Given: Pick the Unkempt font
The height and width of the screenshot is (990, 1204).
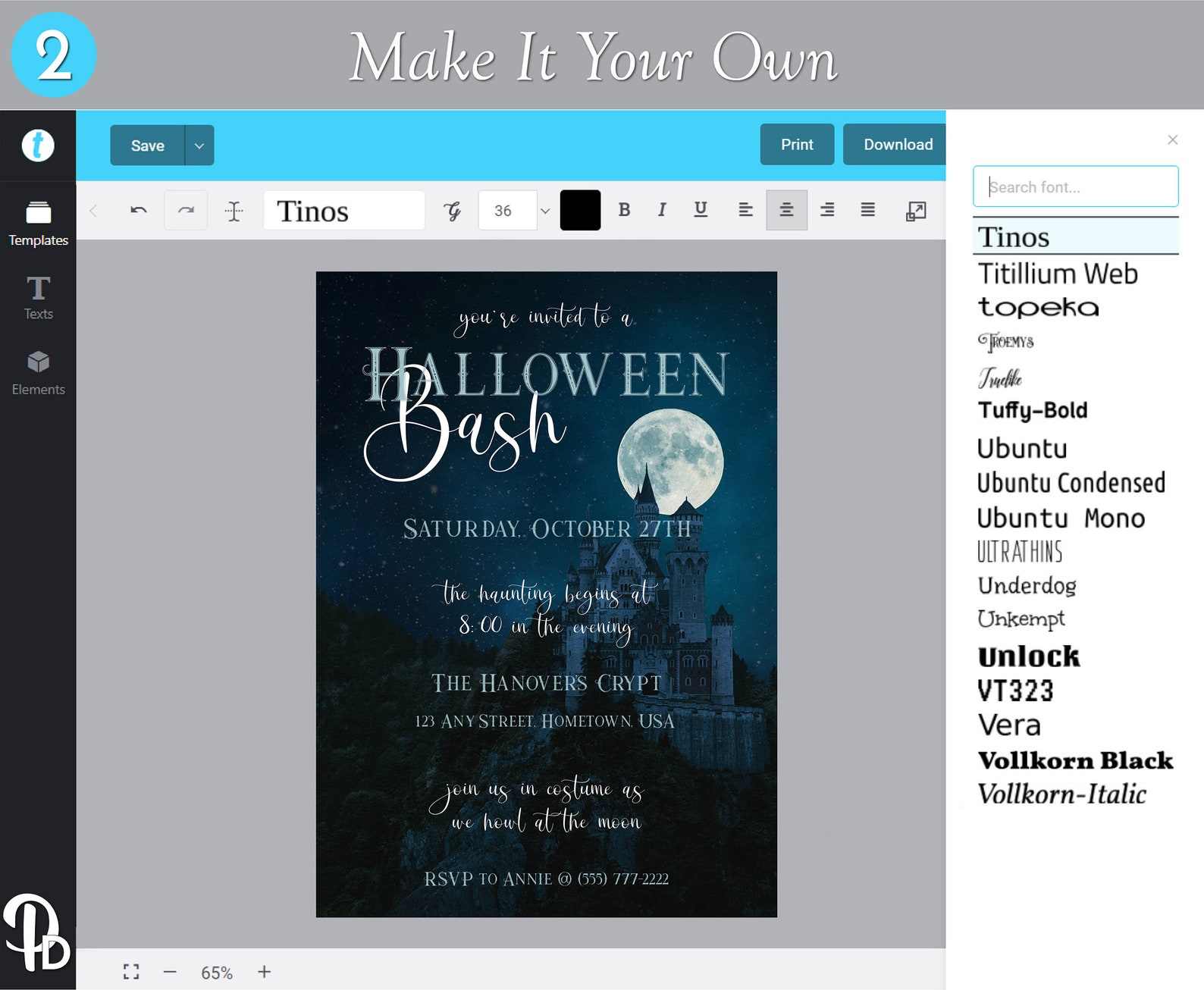Looking at the screenshot, I should point(1021,619).
